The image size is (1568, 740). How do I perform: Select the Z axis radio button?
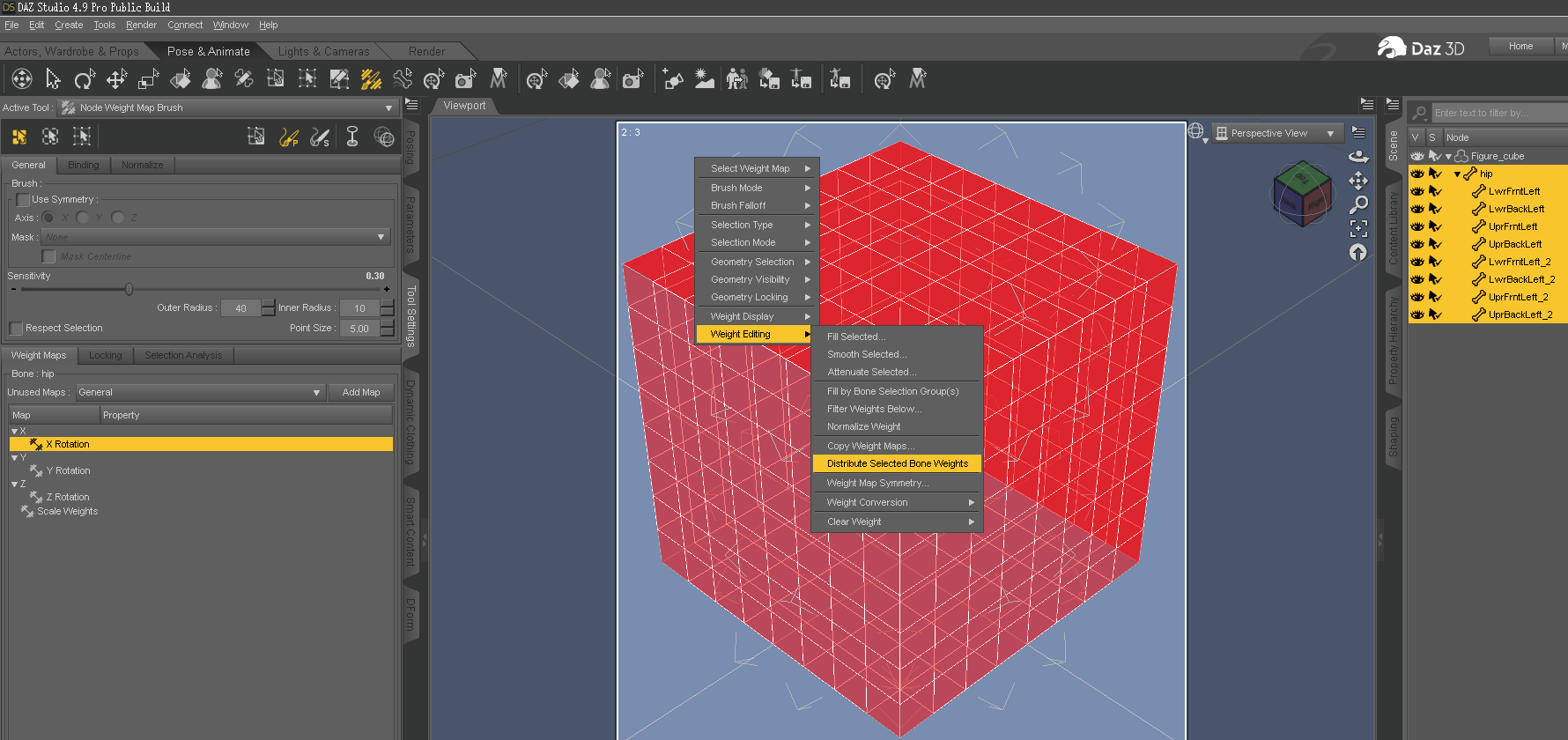(117, 218)
